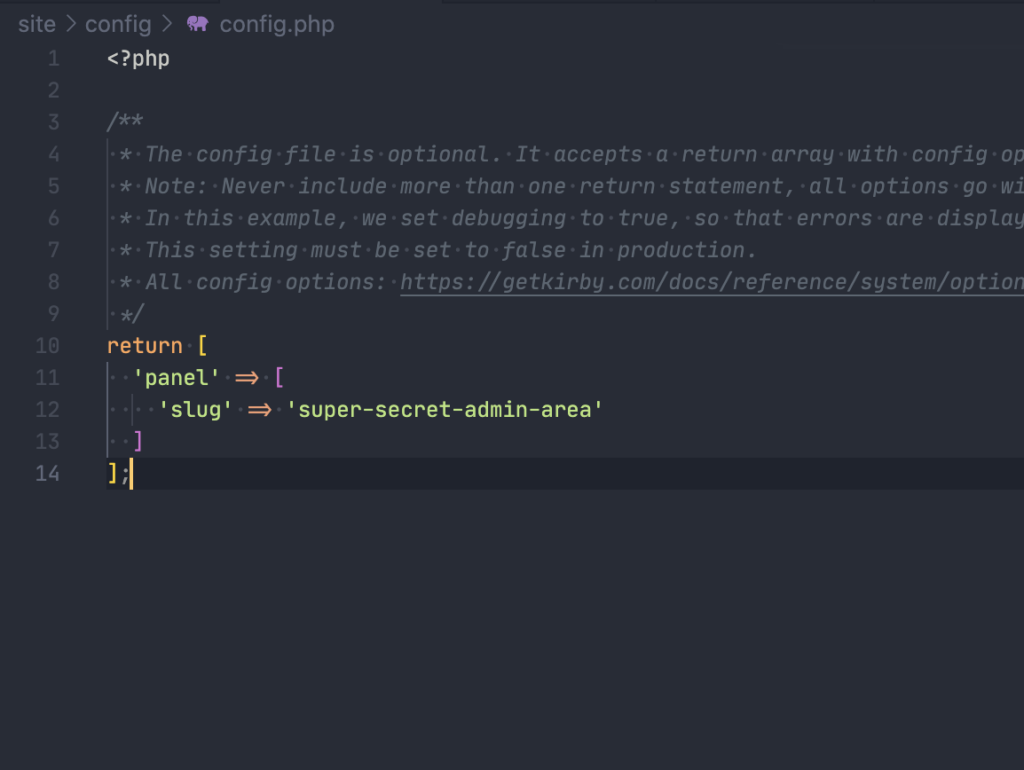Click the purple closing bracket on line 13

(x=138, y=441)
